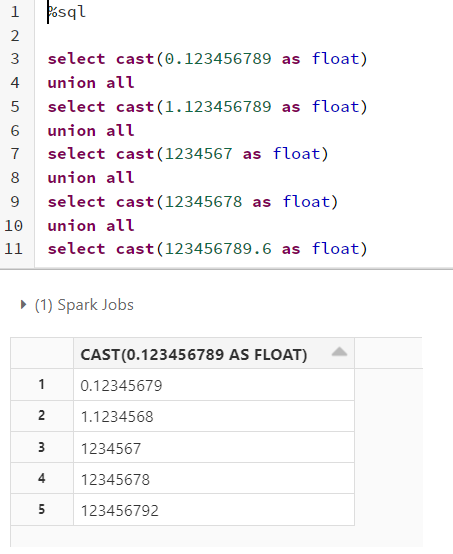Click row number 1 in results table
The image size is (453, 554).
[42, 384]
